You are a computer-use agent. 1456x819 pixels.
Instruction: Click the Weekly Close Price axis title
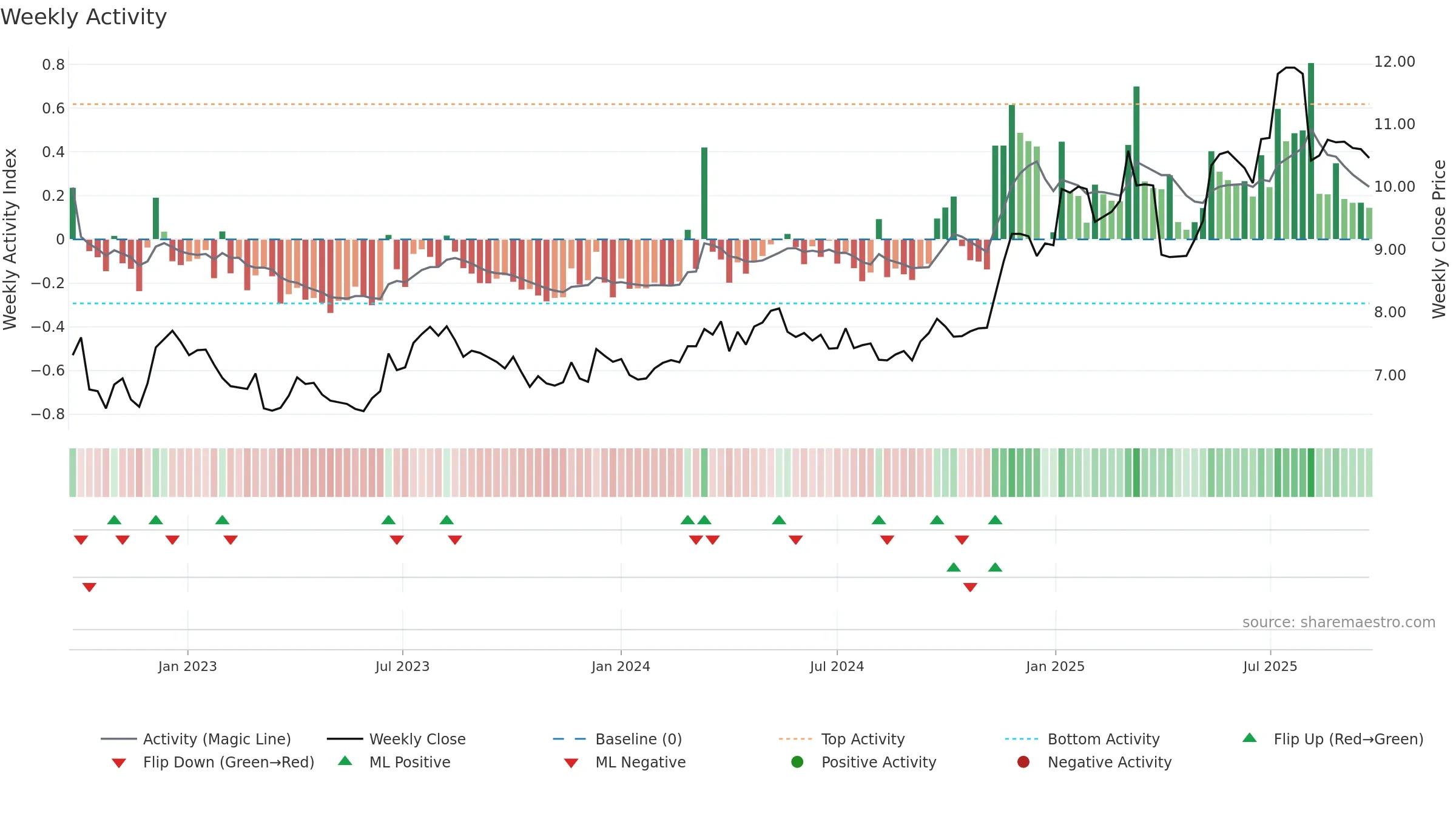click(1439, 239)
